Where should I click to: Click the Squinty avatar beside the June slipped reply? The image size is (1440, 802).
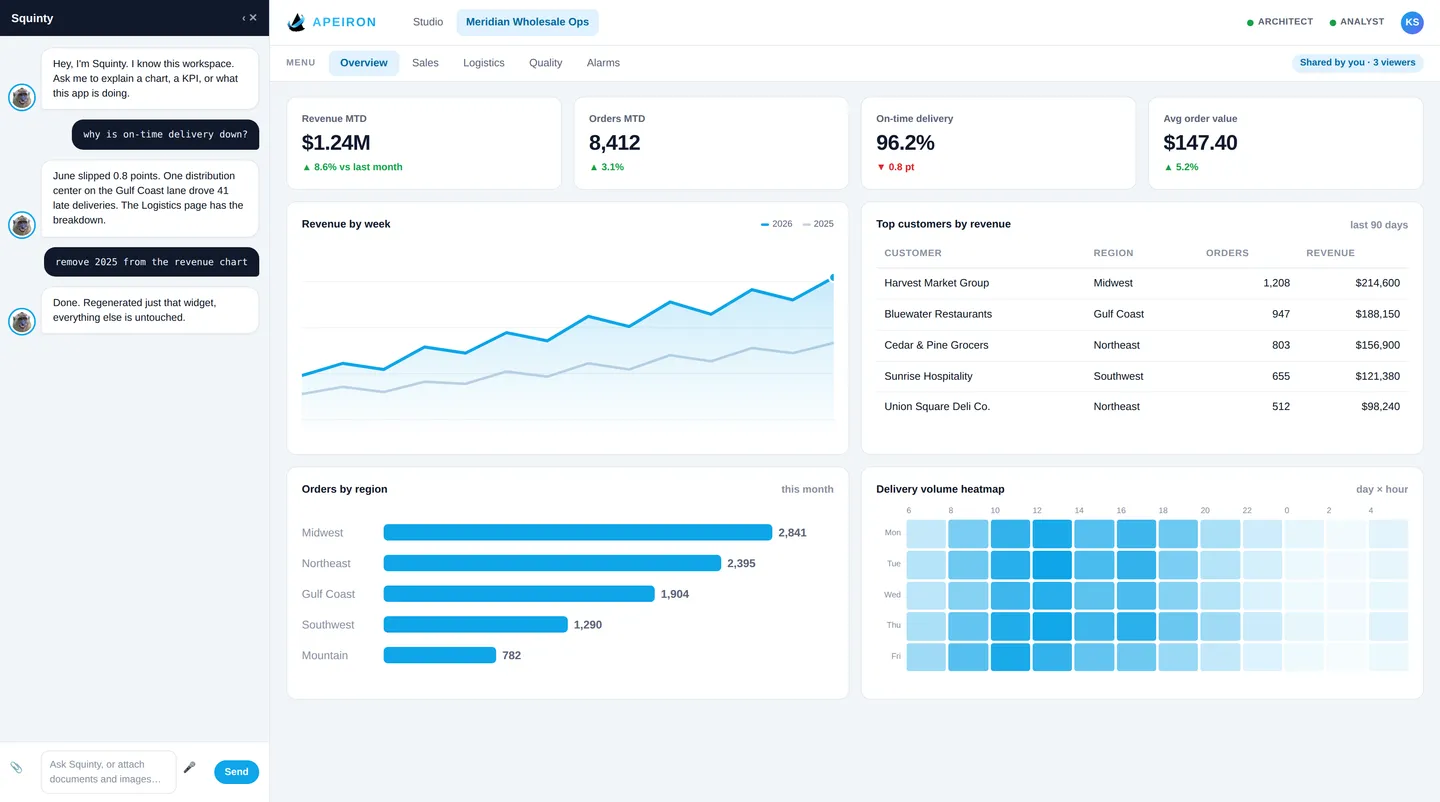[x=22, y=225]
